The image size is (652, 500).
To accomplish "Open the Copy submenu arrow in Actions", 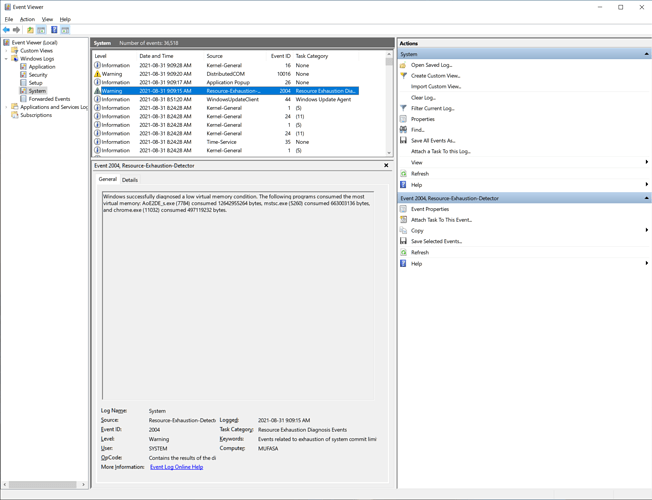I will pyautogui.click(x=647, y=230).
